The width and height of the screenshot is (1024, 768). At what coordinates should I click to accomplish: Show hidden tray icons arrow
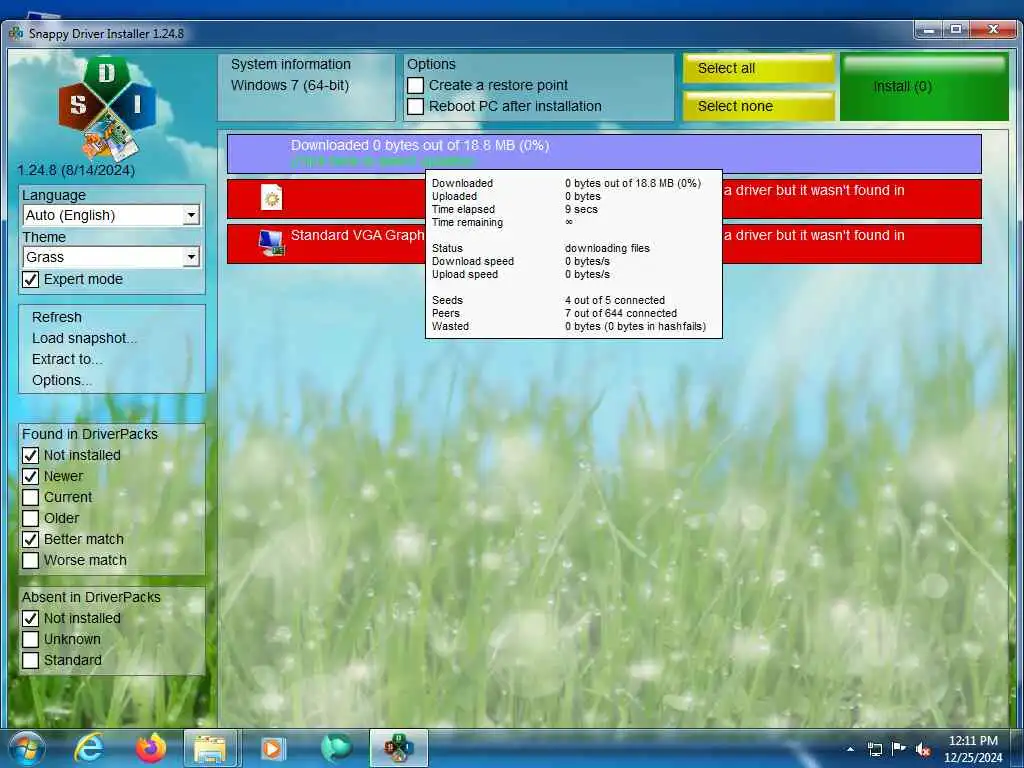click(850, 749)
